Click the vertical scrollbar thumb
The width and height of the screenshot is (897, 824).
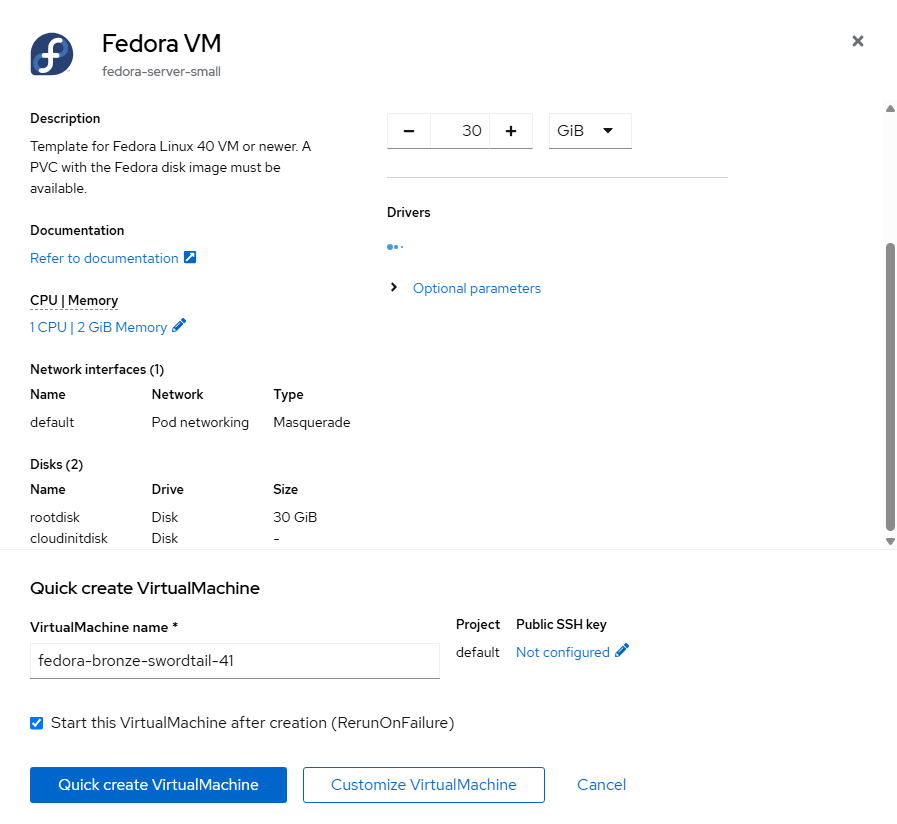click(890, 387)
